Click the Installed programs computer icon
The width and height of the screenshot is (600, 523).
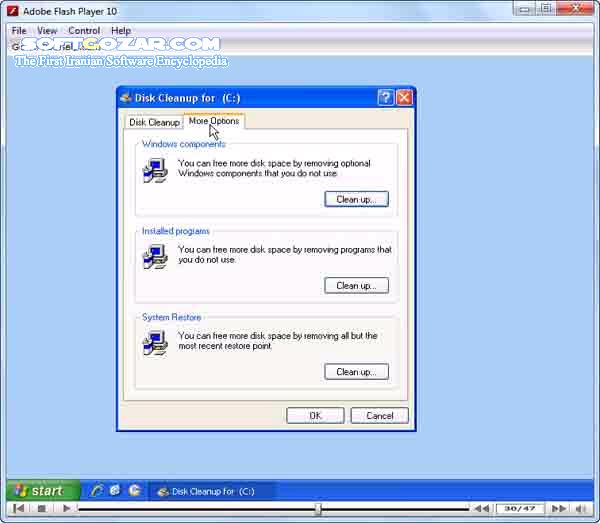(155, 257)
